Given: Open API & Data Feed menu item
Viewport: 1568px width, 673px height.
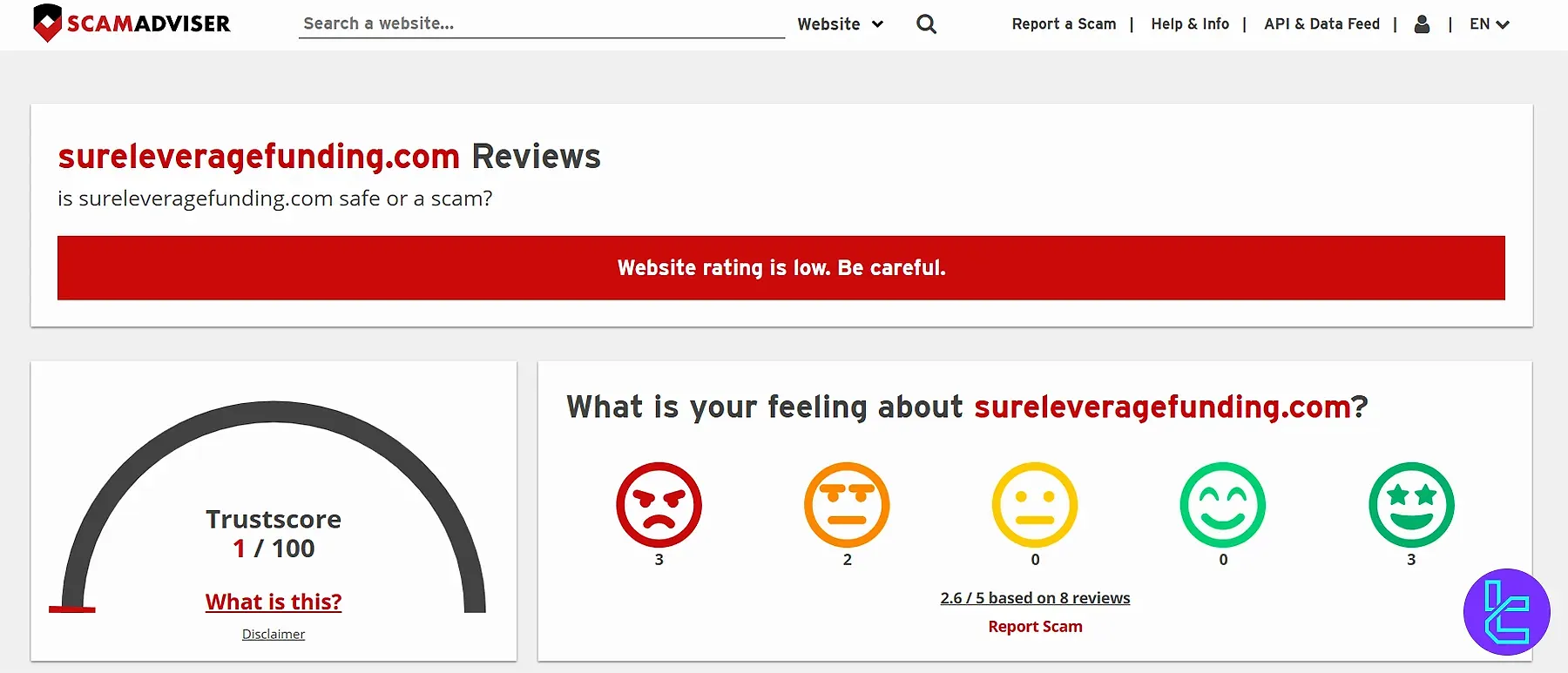Looking at the screenshot, I should [x=1321, y=24].
